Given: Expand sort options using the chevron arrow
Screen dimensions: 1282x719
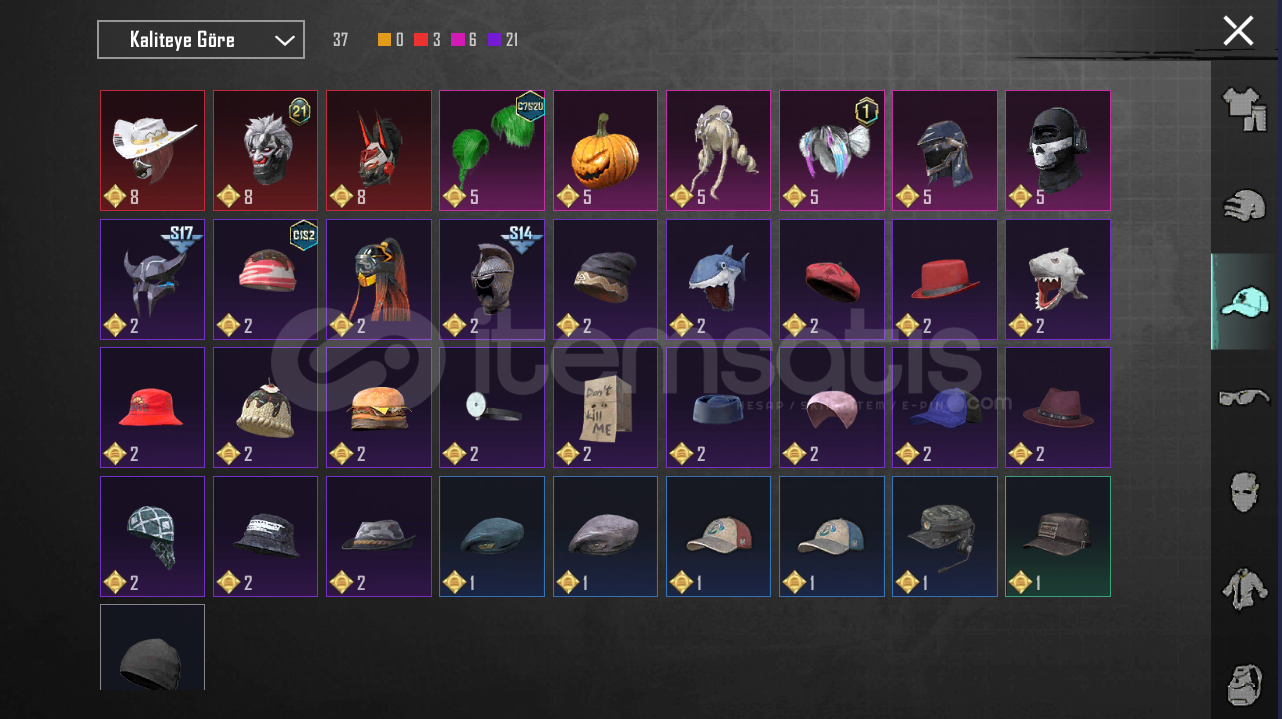Looking at the screenshot, I should (x=285, y=40).
